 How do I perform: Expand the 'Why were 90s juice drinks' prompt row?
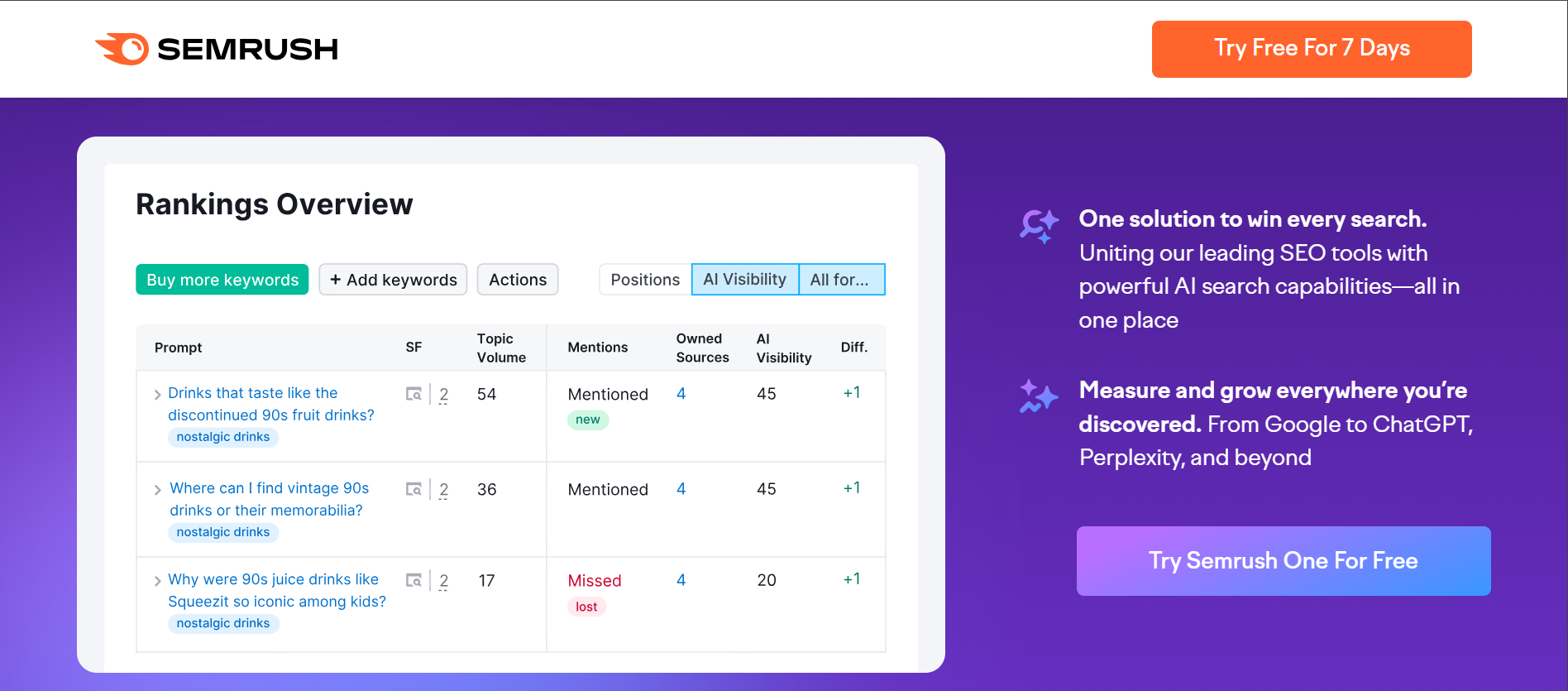[x=157, y=581]
